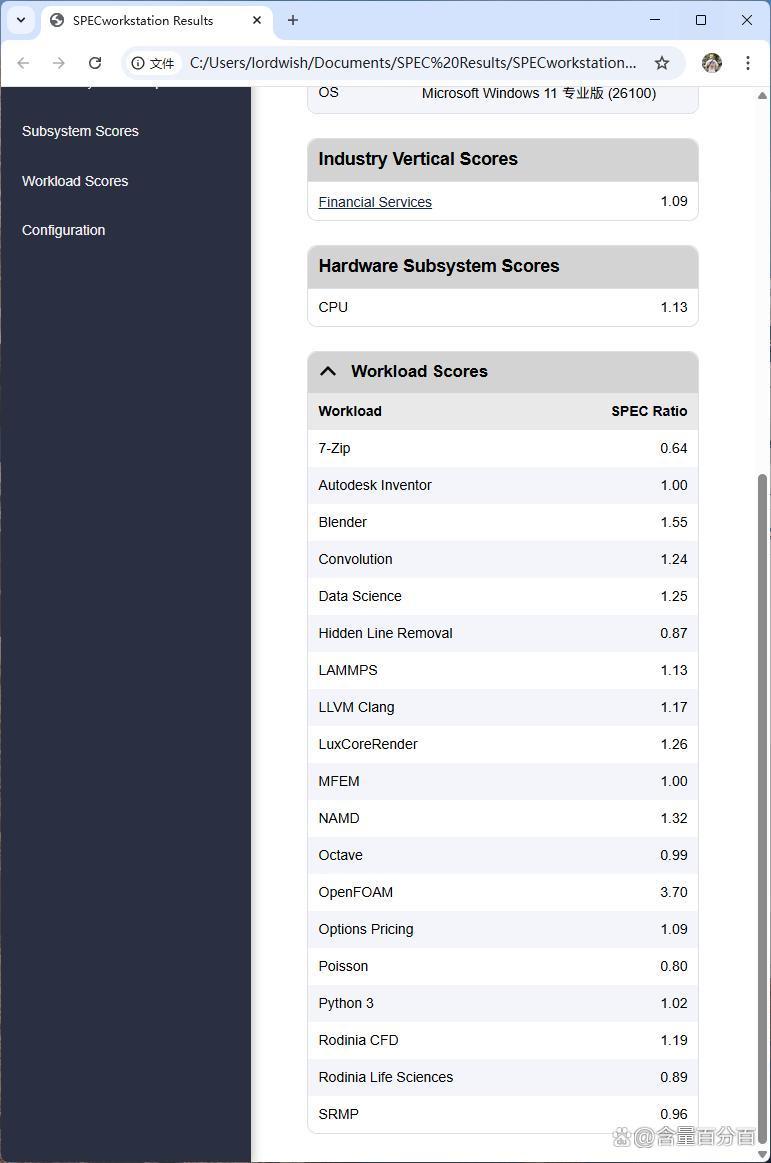Click the SPEC Ratio column header
Image resolution: width=771 pixels, height=1163 pixels.
(x=649, y=411)
